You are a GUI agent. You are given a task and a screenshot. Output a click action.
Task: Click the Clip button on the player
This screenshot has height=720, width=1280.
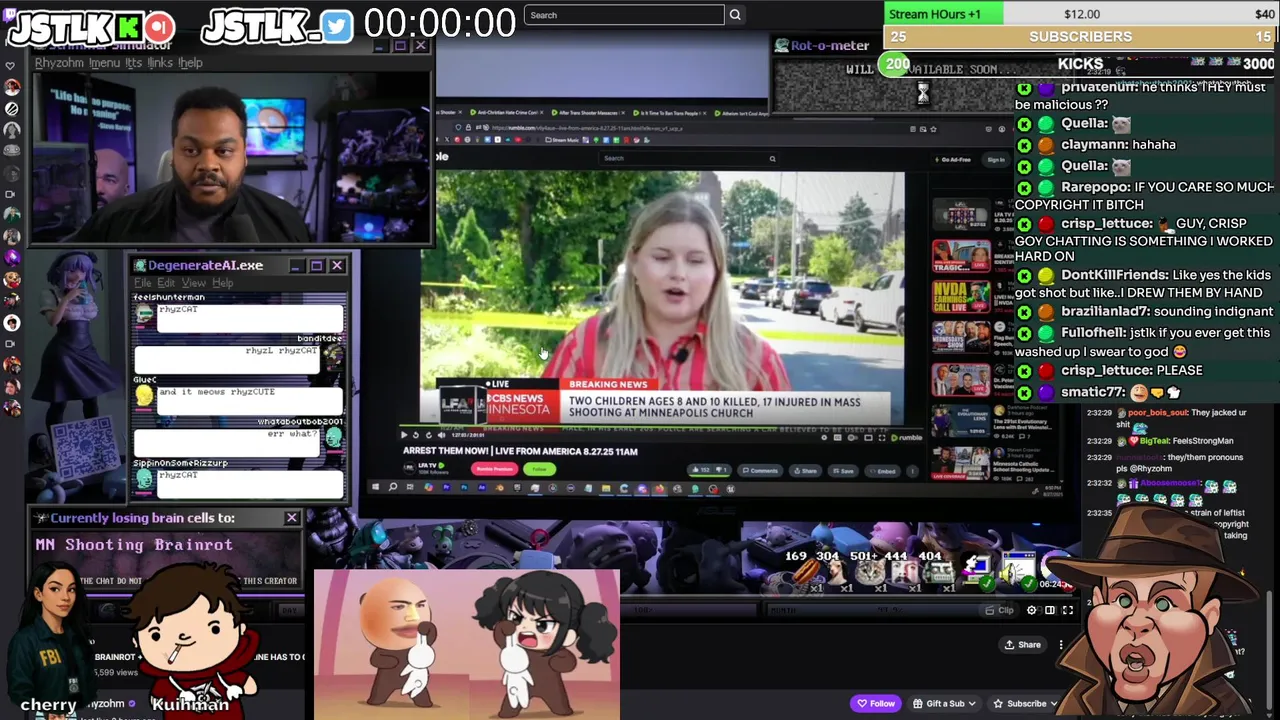pyautogui.click(x=1000, y=610)
